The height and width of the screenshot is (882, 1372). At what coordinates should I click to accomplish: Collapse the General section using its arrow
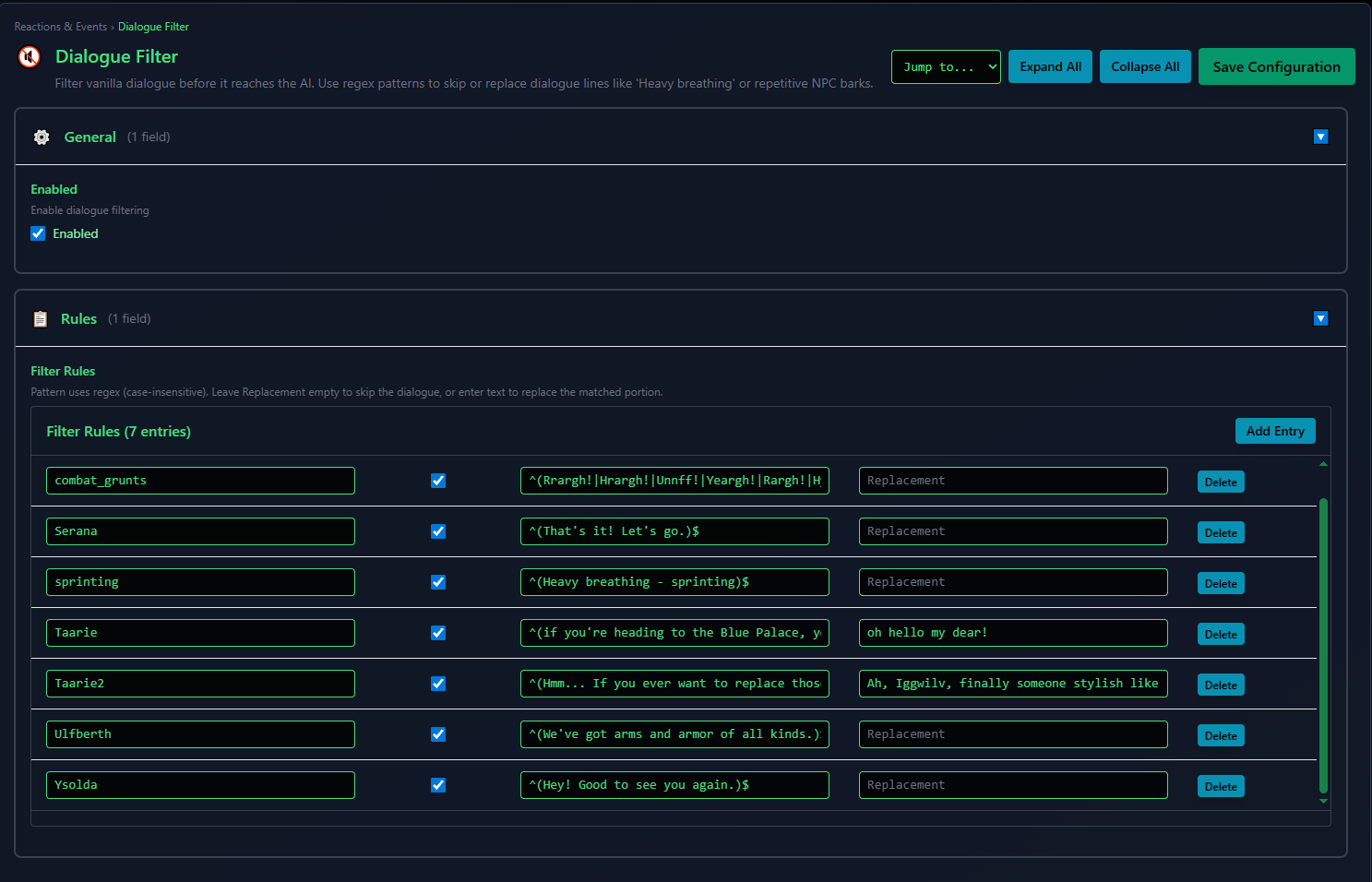click(x=1320, y=137)
